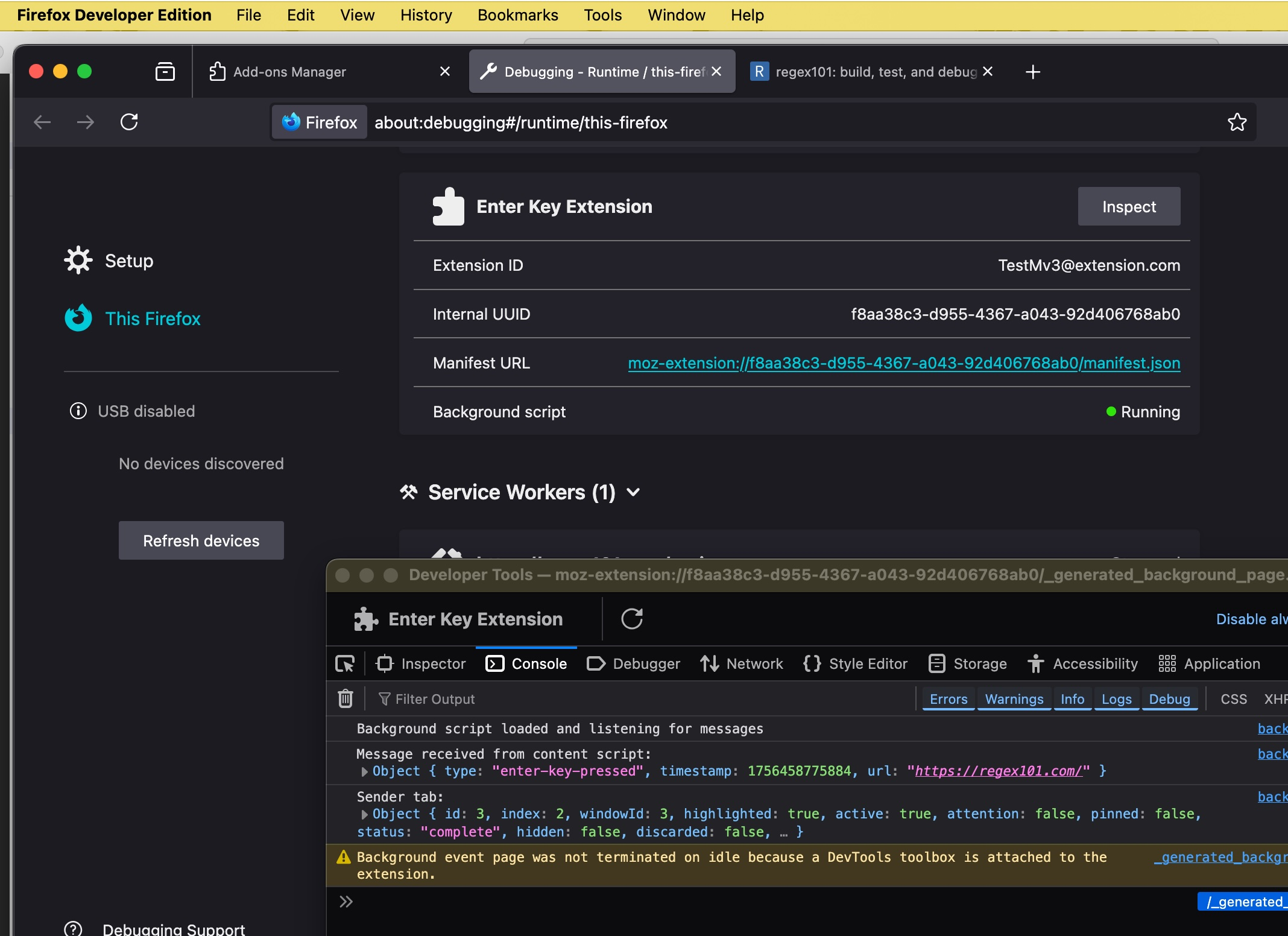Bookmark this page with the star icon
This screenshot has height=936, width=1288.
tap(1237, 122)
